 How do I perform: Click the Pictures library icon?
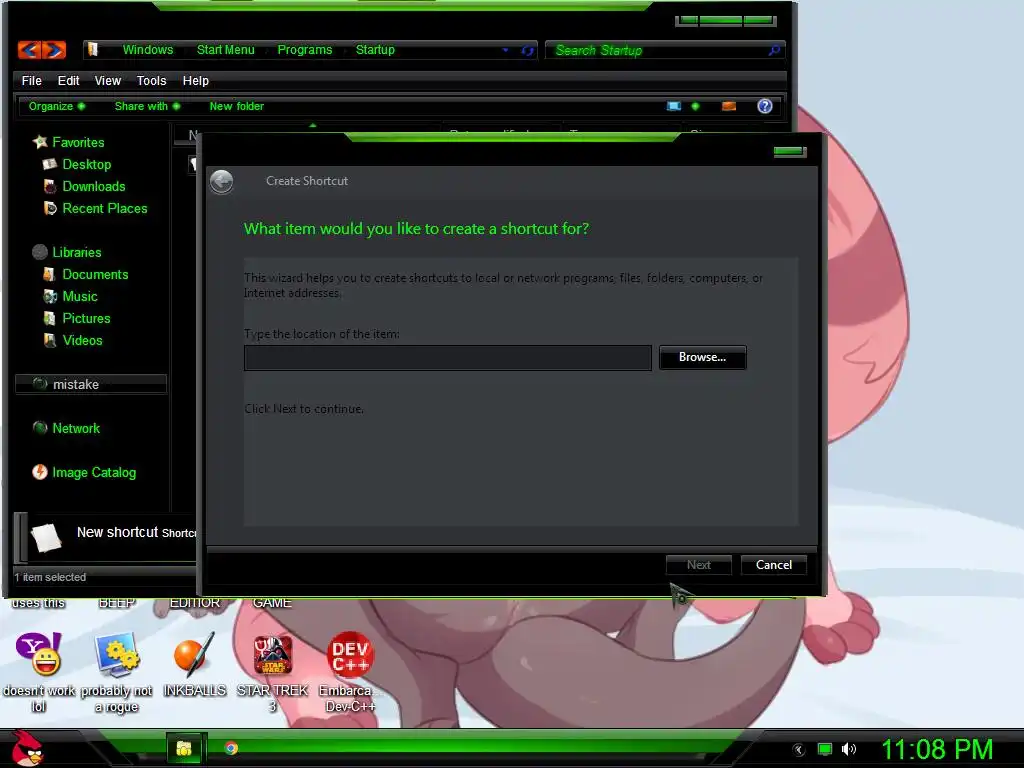coord(50,318)
